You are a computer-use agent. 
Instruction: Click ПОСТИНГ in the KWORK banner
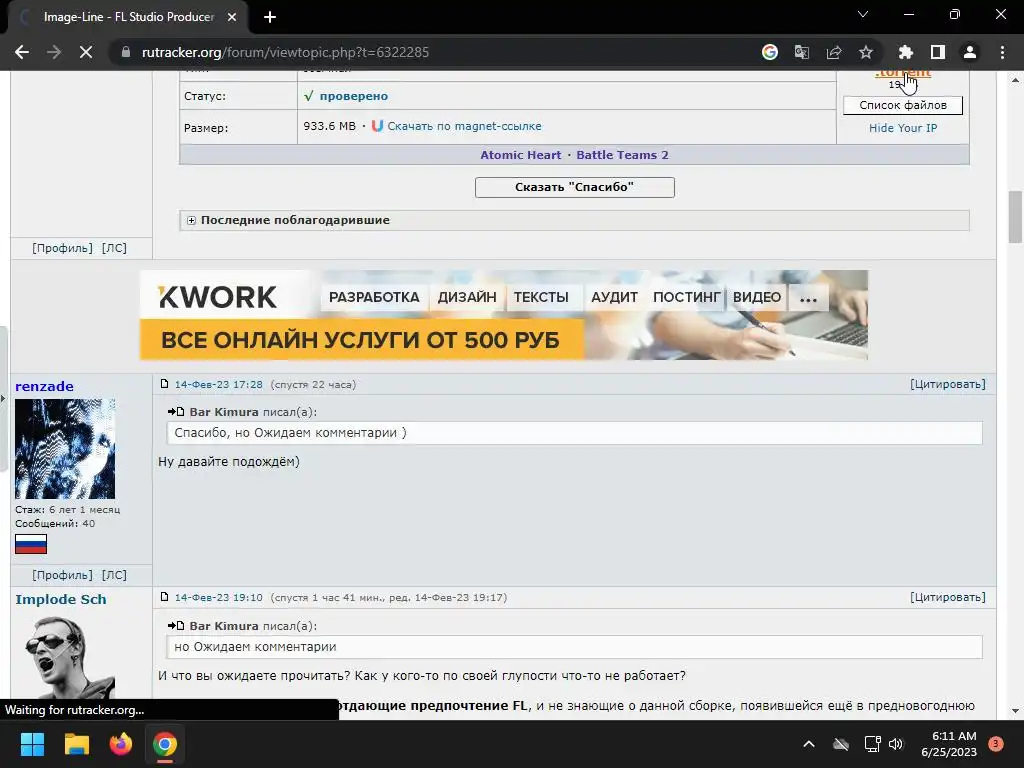(x=686, y=297)
